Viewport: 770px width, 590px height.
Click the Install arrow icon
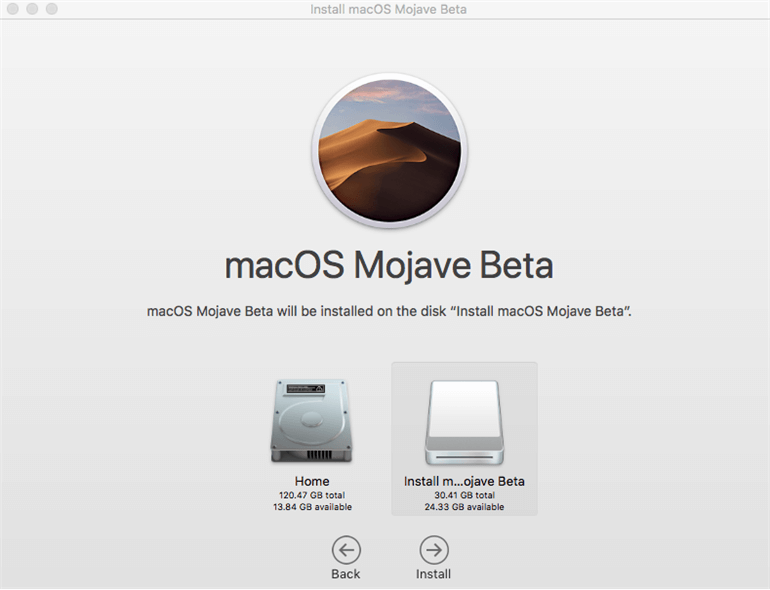click(x=434, y=550)
